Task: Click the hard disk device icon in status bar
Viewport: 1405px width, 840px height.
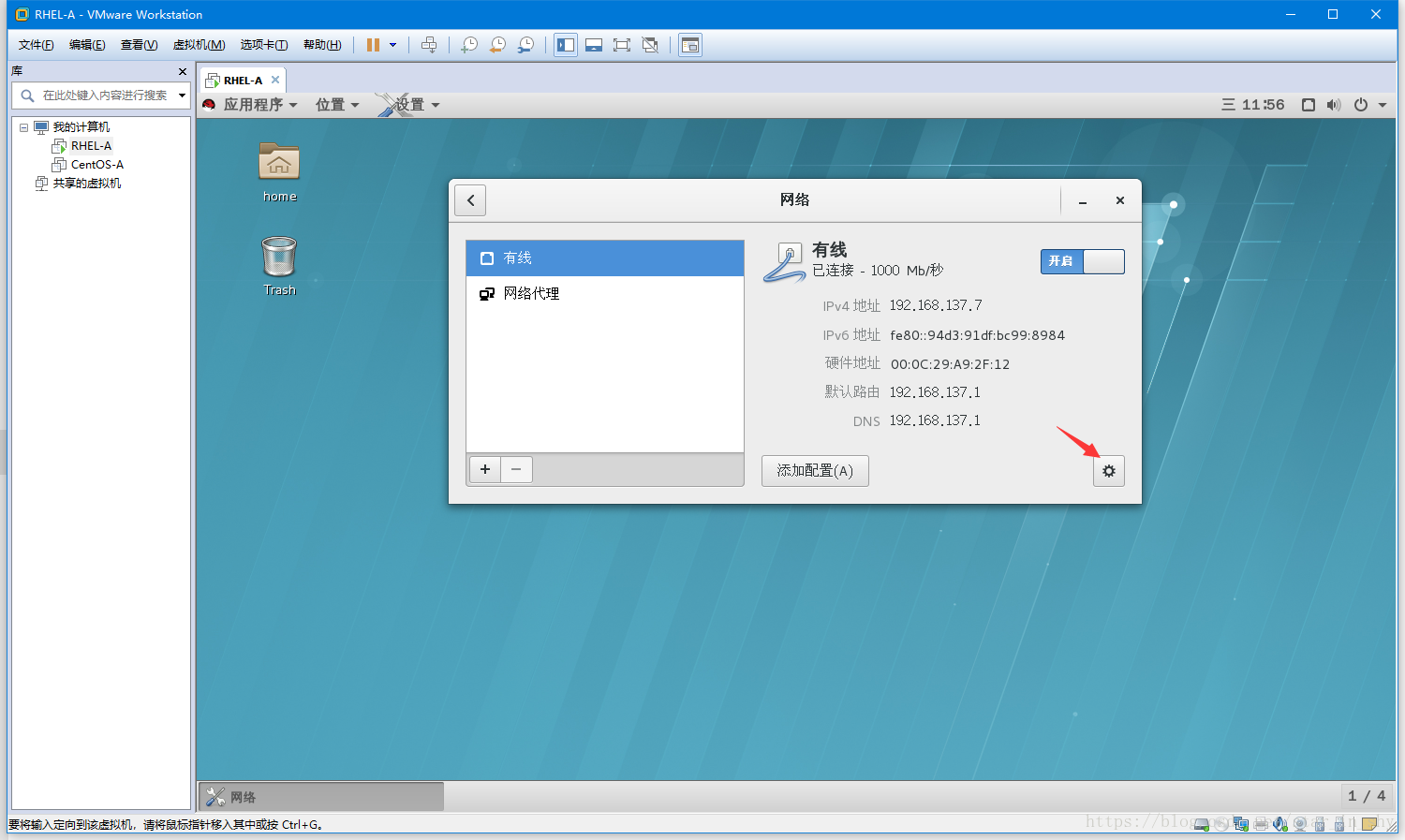Action: (x=1202, y=824)
